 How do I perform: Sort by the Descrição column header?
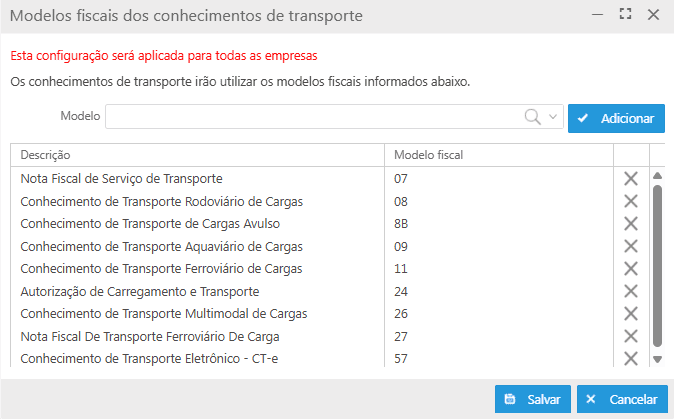[x=197, y=155]
